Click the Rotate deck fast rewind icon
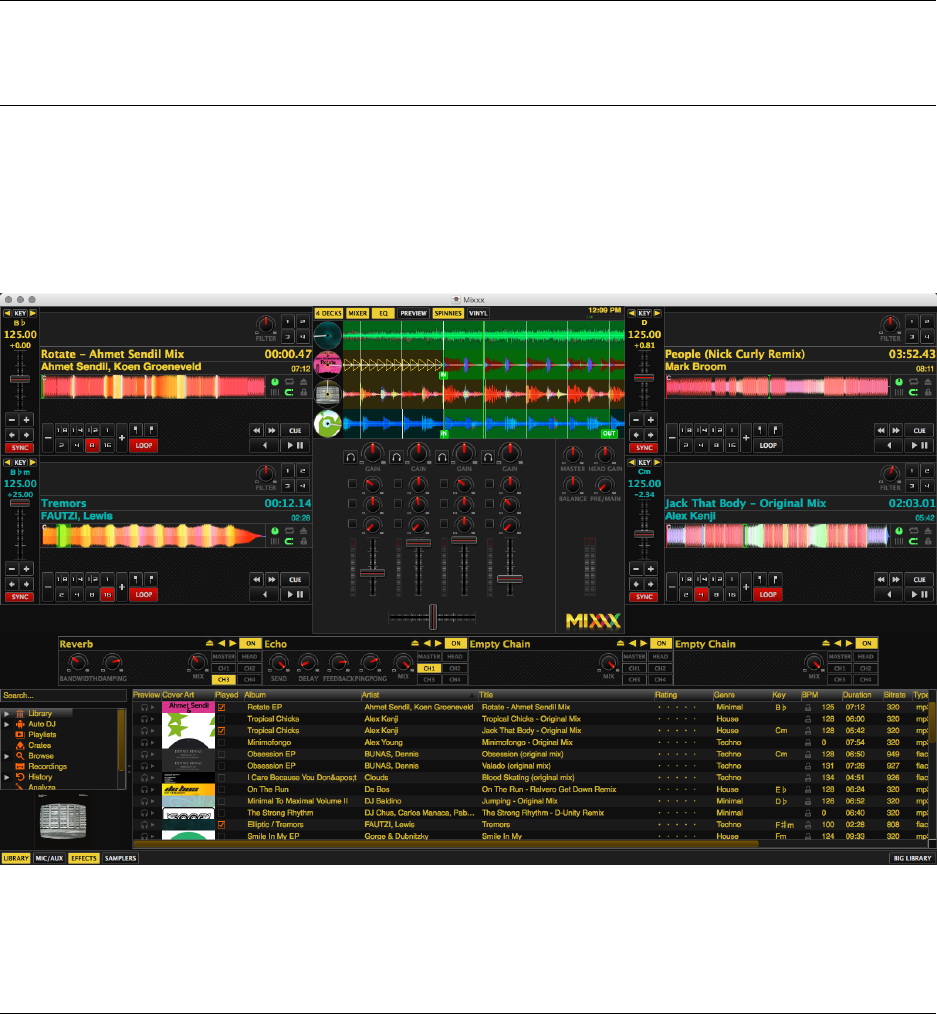The height and width of the screenshot is (1014, 937). tap(257, 431)
